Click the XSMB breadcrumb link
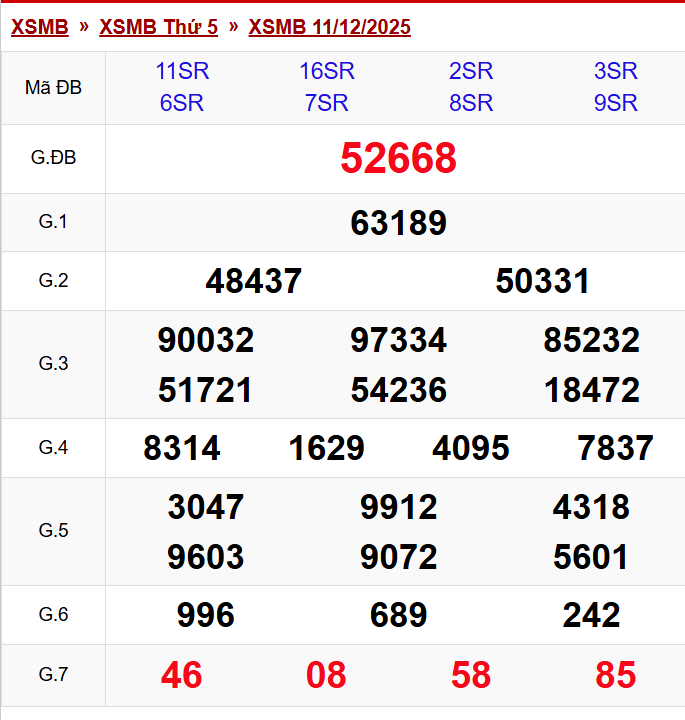This screenshot has width=685, height=720. 39,27
